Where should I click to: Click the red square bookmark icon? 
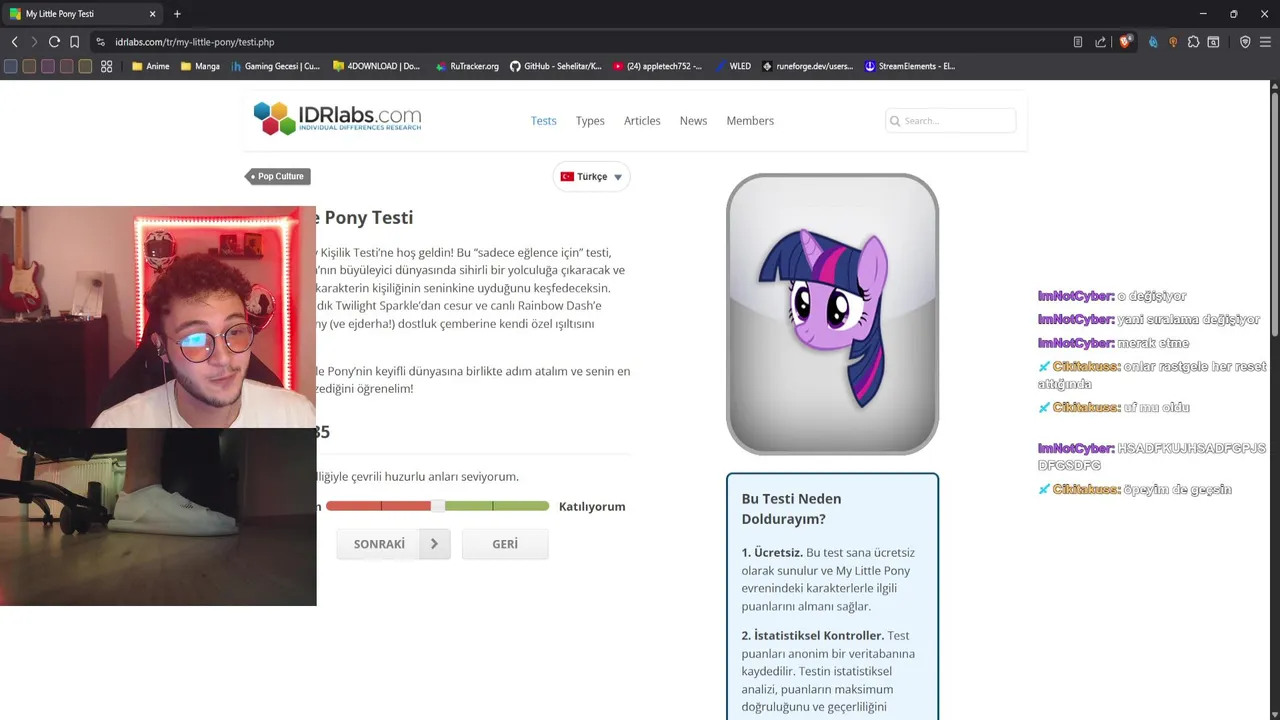[x=66, y=66]
